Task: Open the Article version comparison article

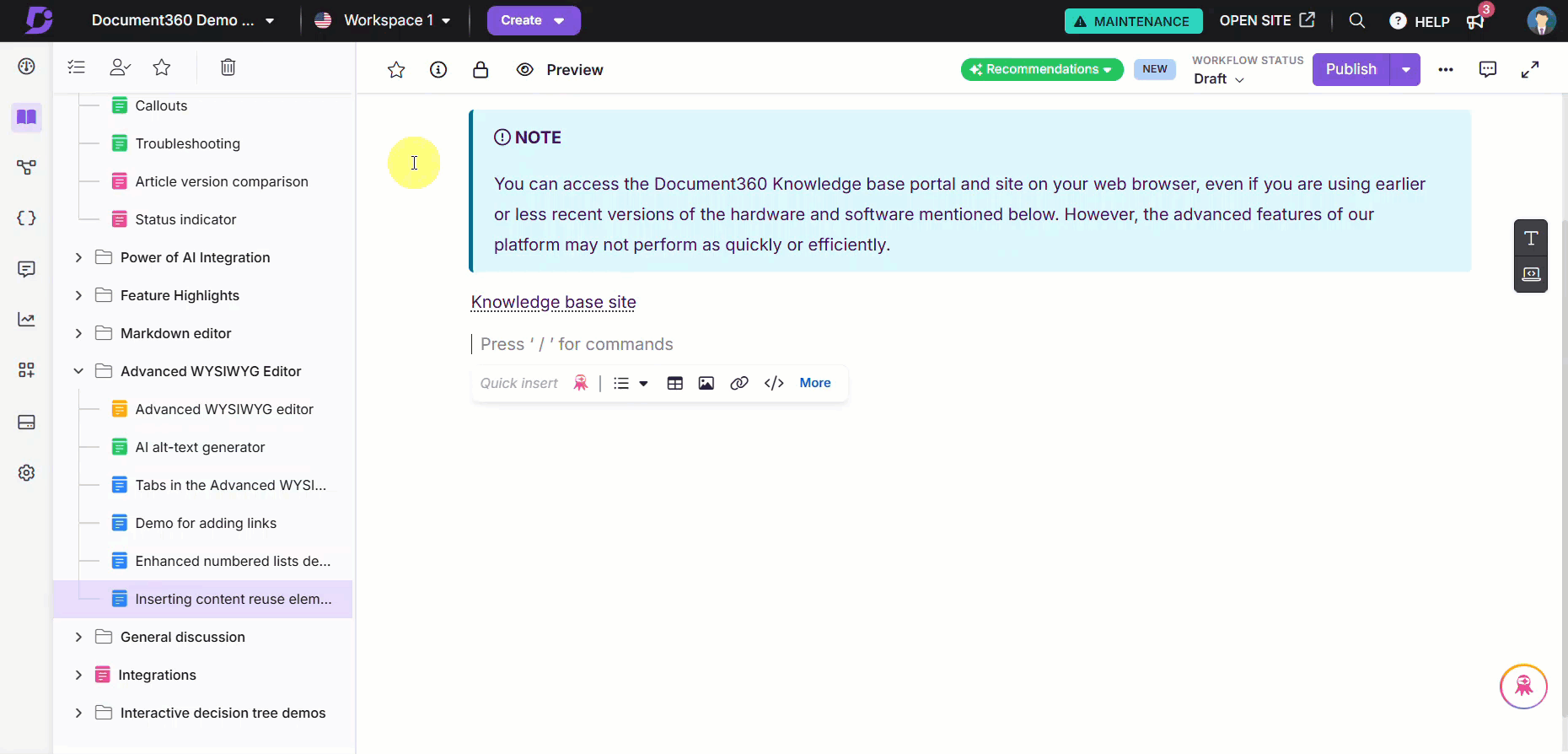Action: coord(222,182)
